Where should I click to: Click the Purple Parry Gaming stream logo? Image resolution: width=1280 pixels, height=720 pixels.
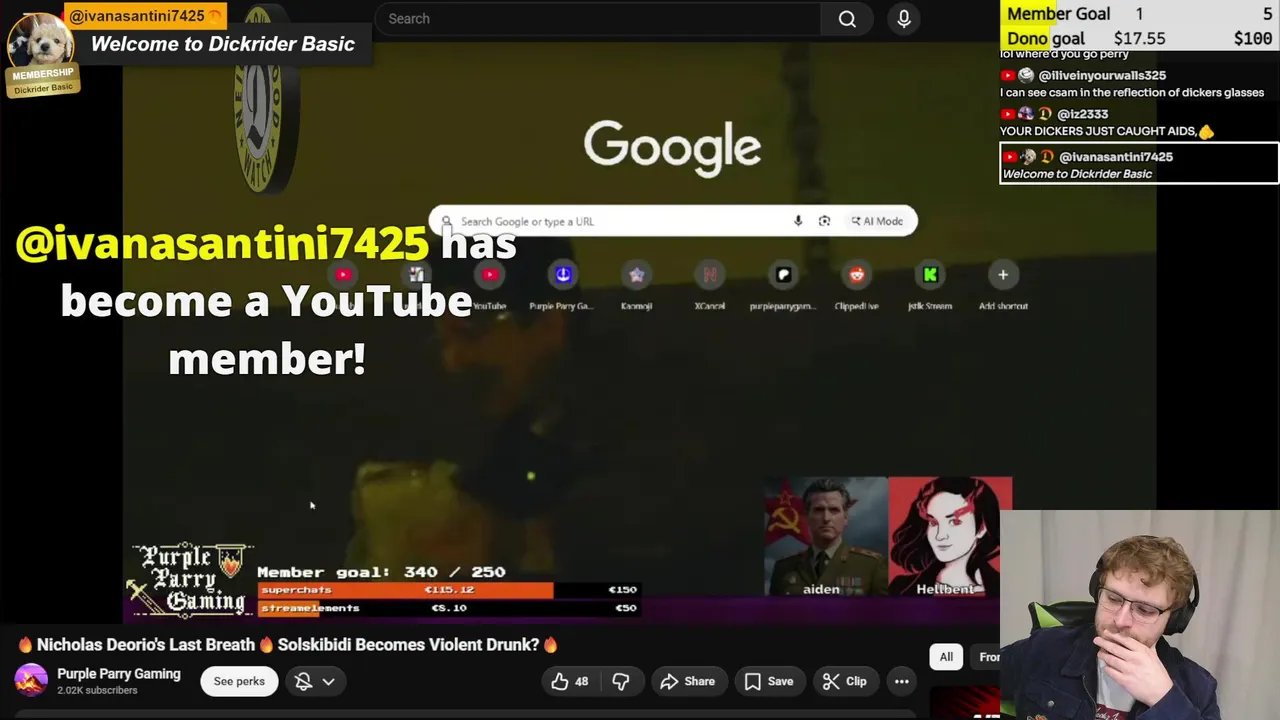point(191,579)
